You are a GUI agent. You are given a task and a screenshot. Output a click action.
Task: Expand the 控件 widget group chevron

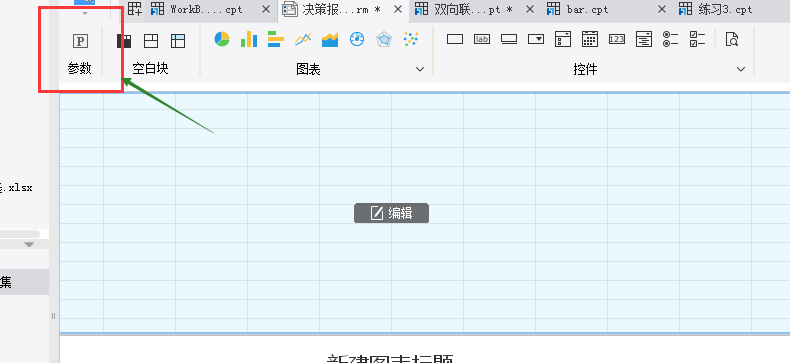coord(741,69)
